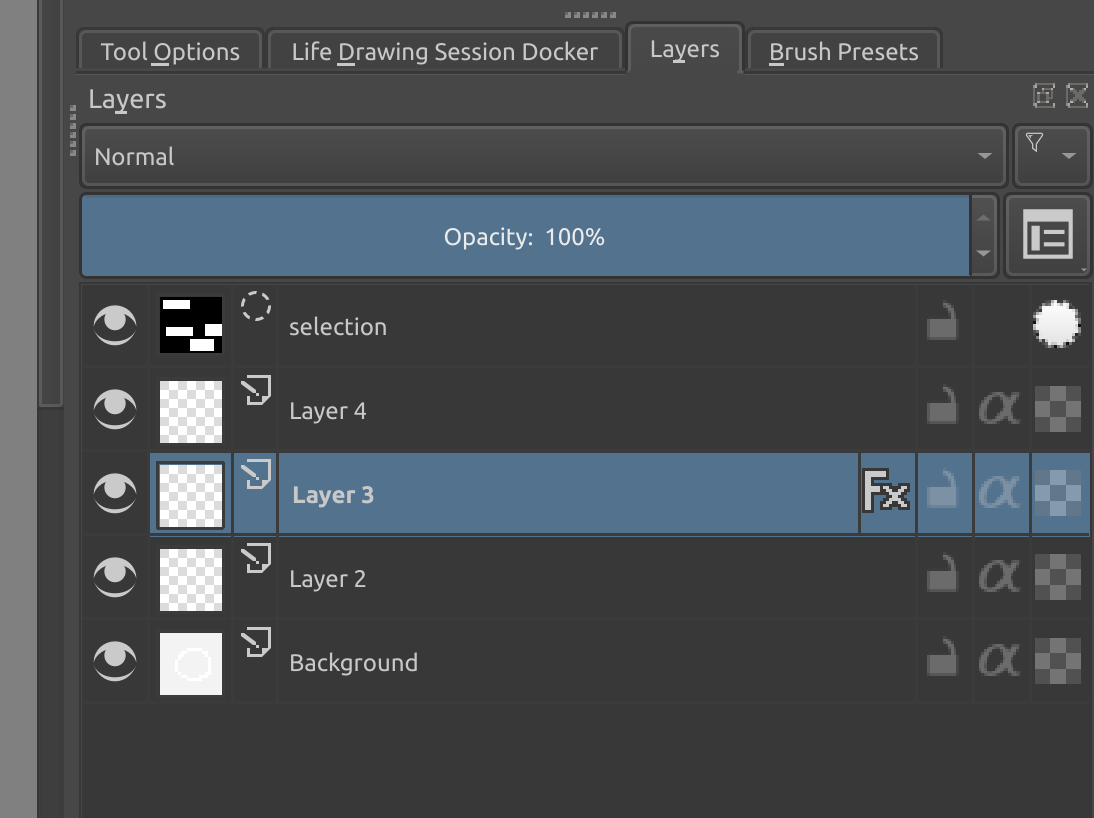Open the Life Drawing Session Docker tab
This screenshot has width=1094, height=818.
pyautogui.click(x=444, y=52)
